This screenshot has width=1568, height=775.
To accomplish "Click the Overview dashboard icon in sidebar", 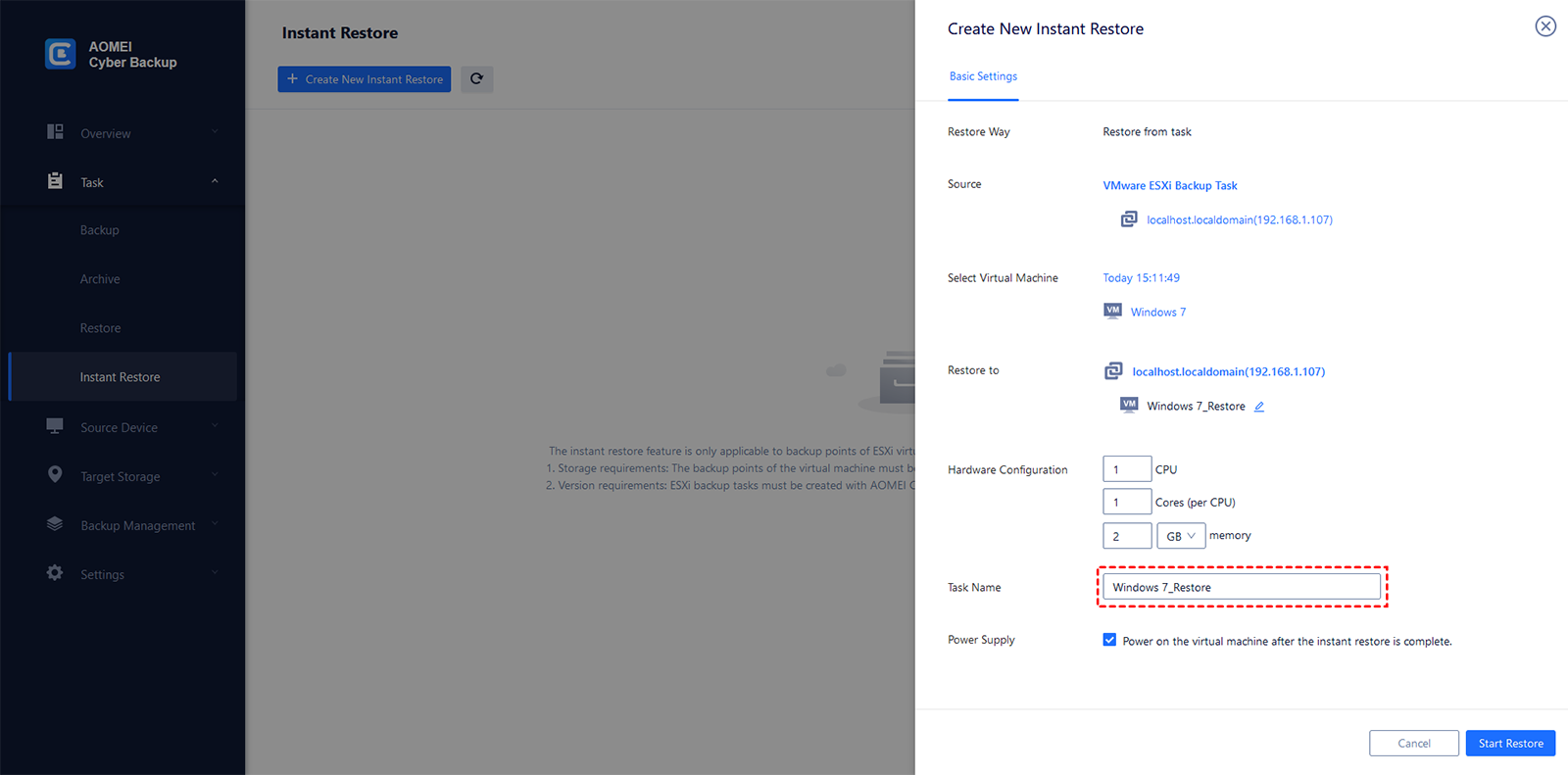I will pos(55,132).
